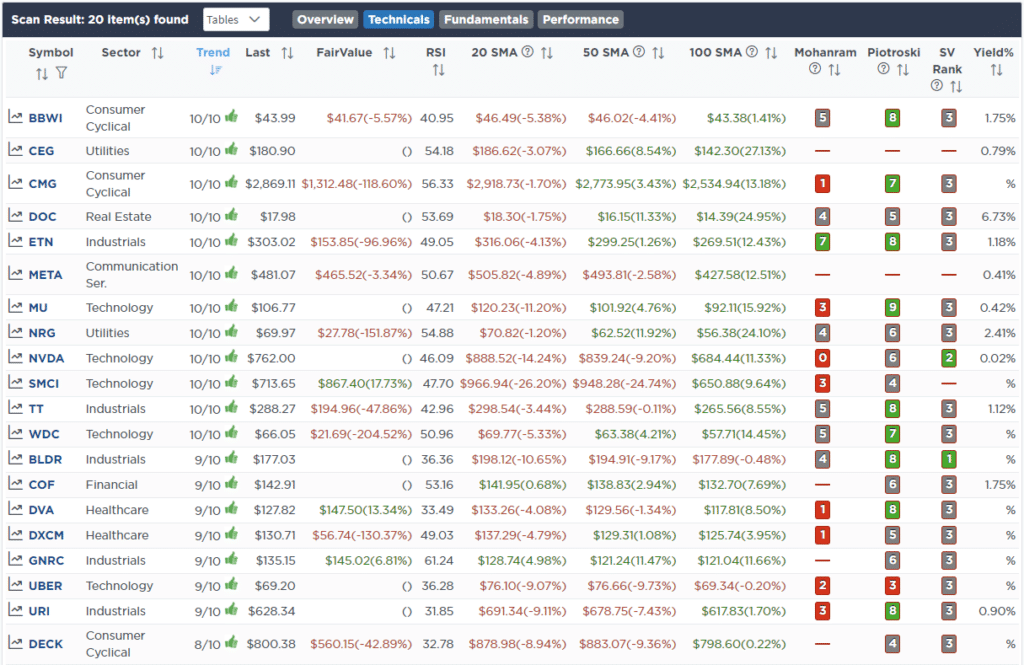Sort by Yield% column arrows
This screenshot has height=665, width=1024.
pos(996,70)
